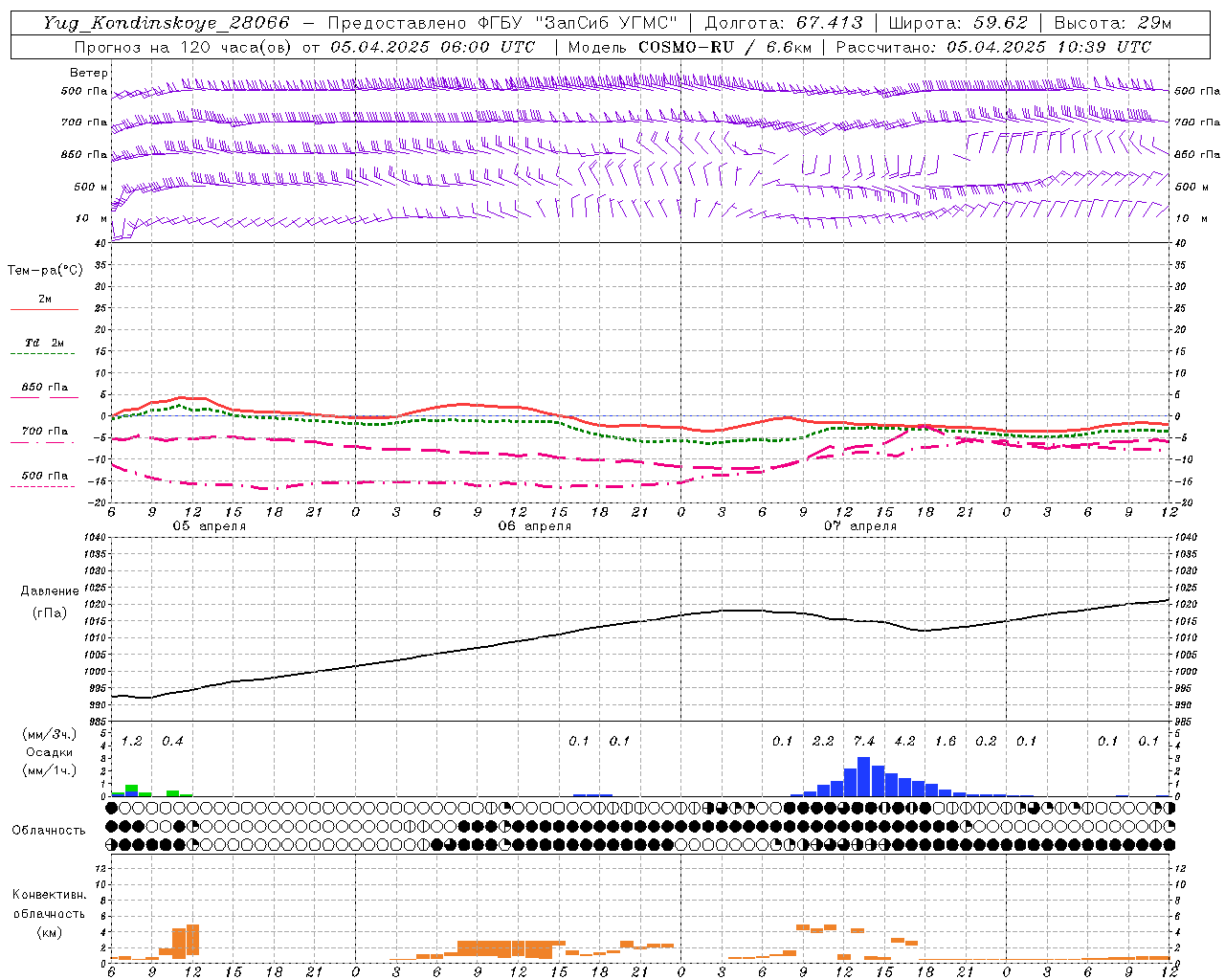Click the 4.2 three-hour precipitation value
The height and width of the screenshot is (980, 1225).
click(904, 741)
